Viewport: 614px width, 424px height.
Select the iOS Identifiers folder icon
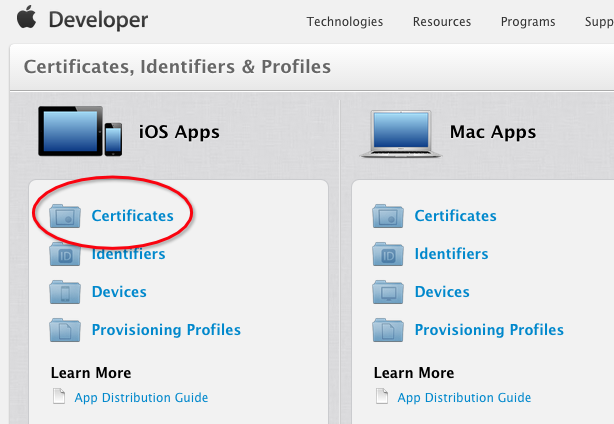click(65, 254)
